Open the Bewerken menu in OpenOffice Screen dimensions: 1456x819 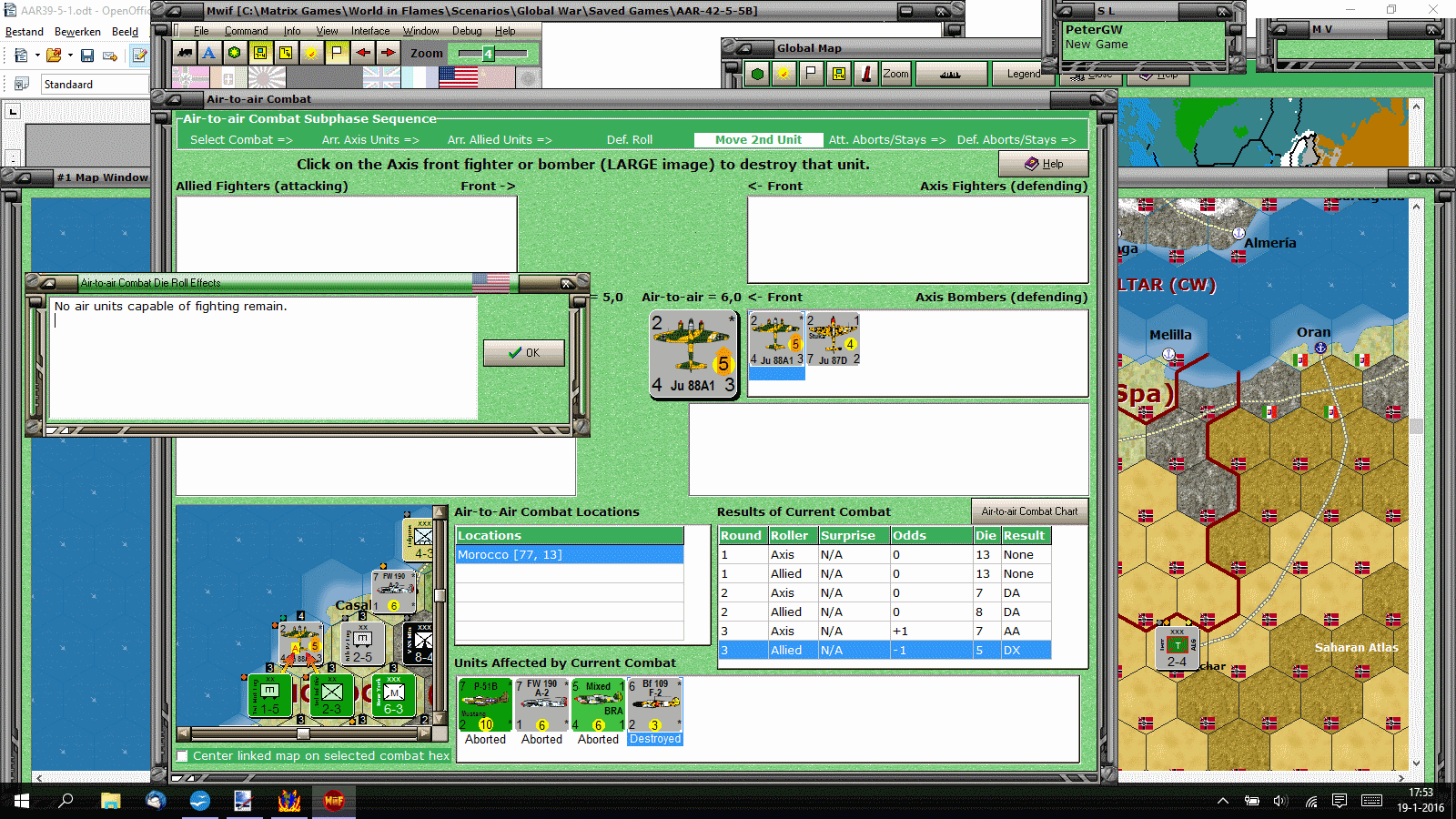click(x=77, y=32)
